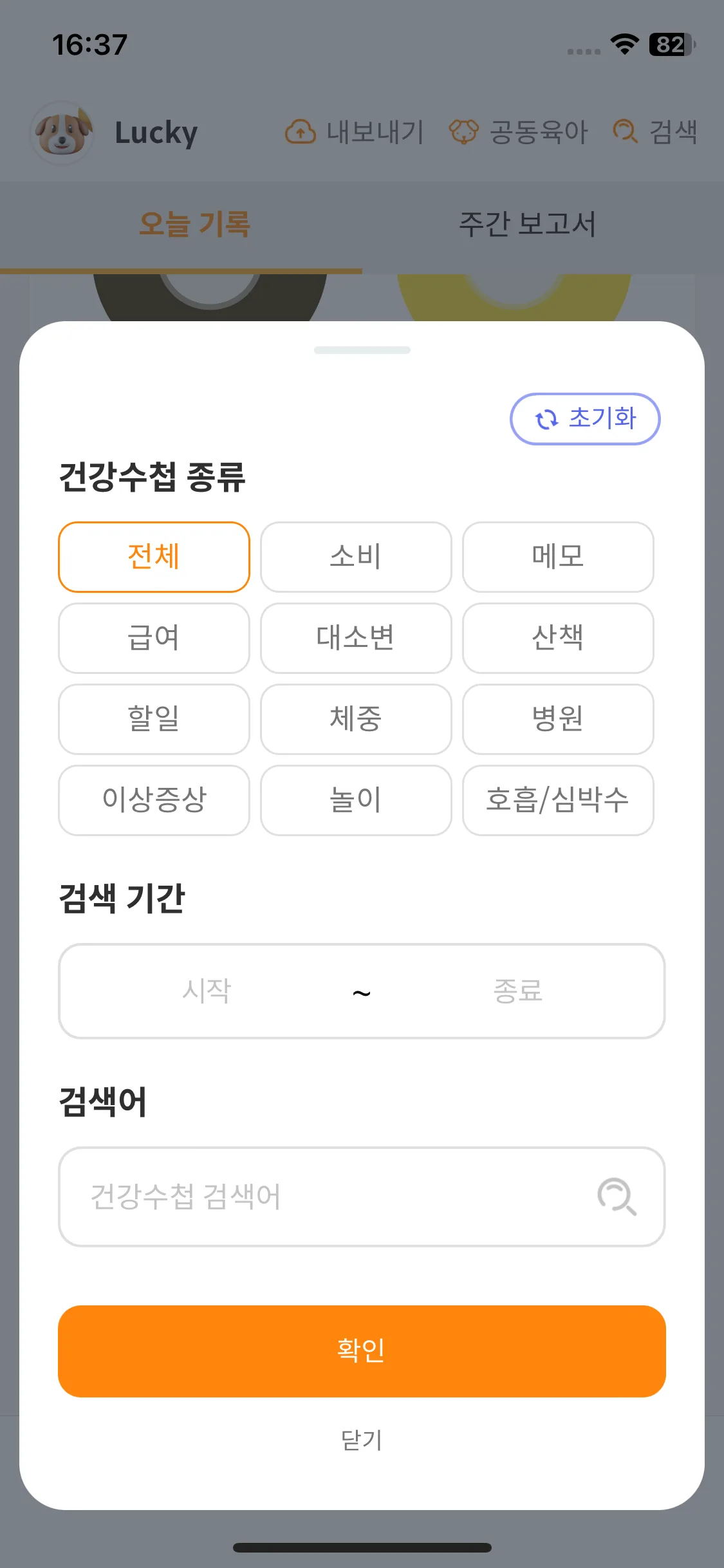Tap the orange 검색 magnifier icon
The image size is (724, 1568).
(x=625, y=132)
